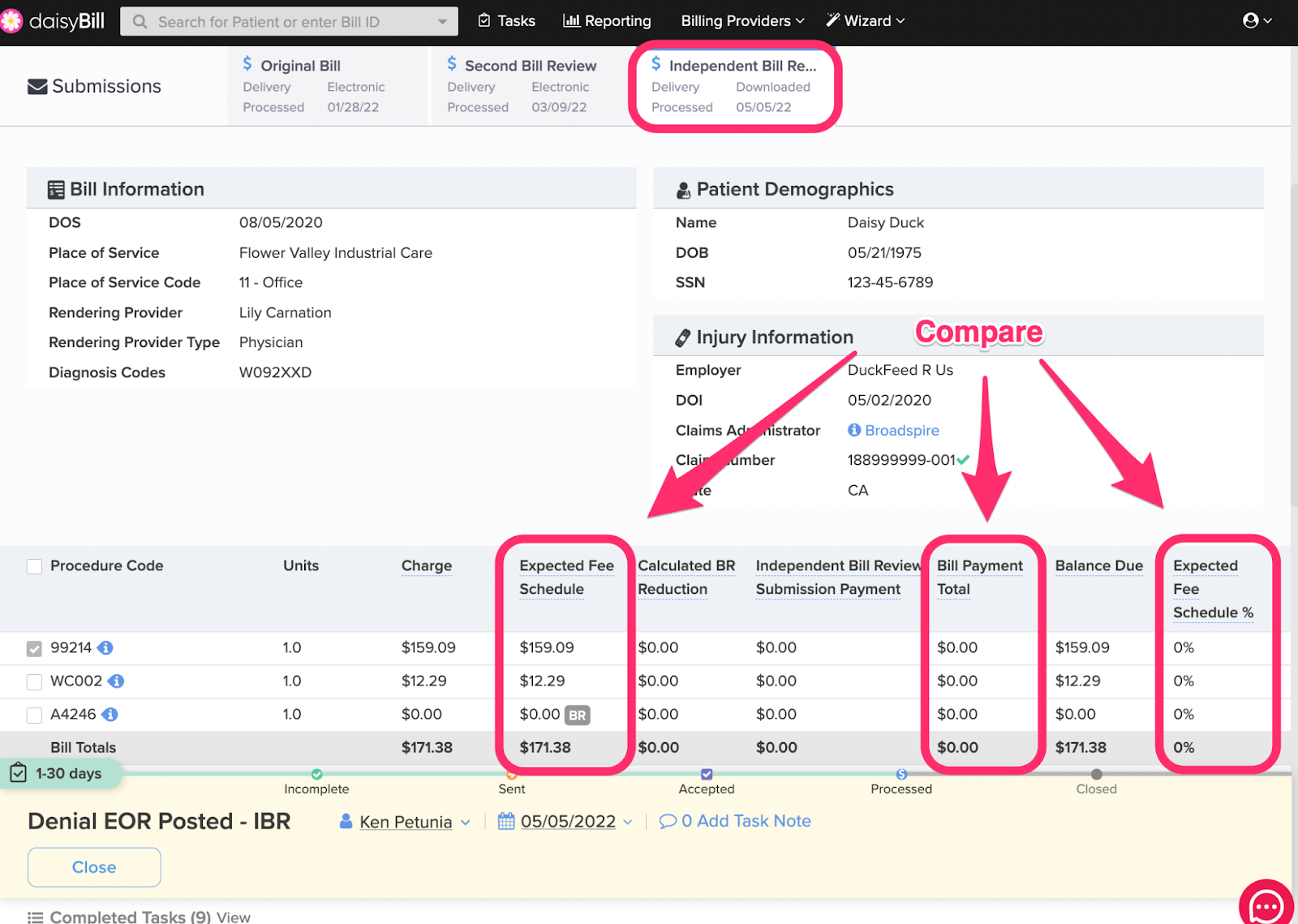Click info icon beside Broadspire

[x=854, y=430]
